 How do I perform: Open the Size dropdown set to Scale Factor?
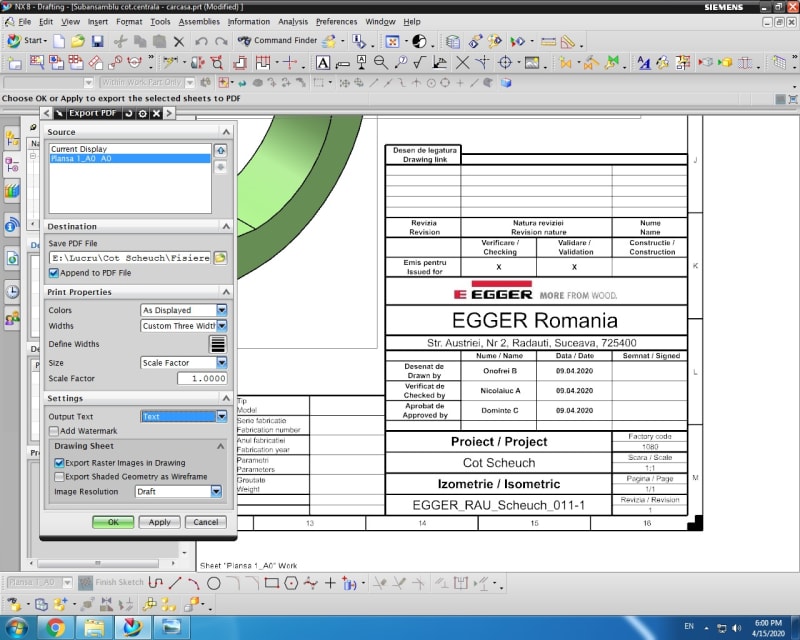pyautogui.click(x=184, y=362)
